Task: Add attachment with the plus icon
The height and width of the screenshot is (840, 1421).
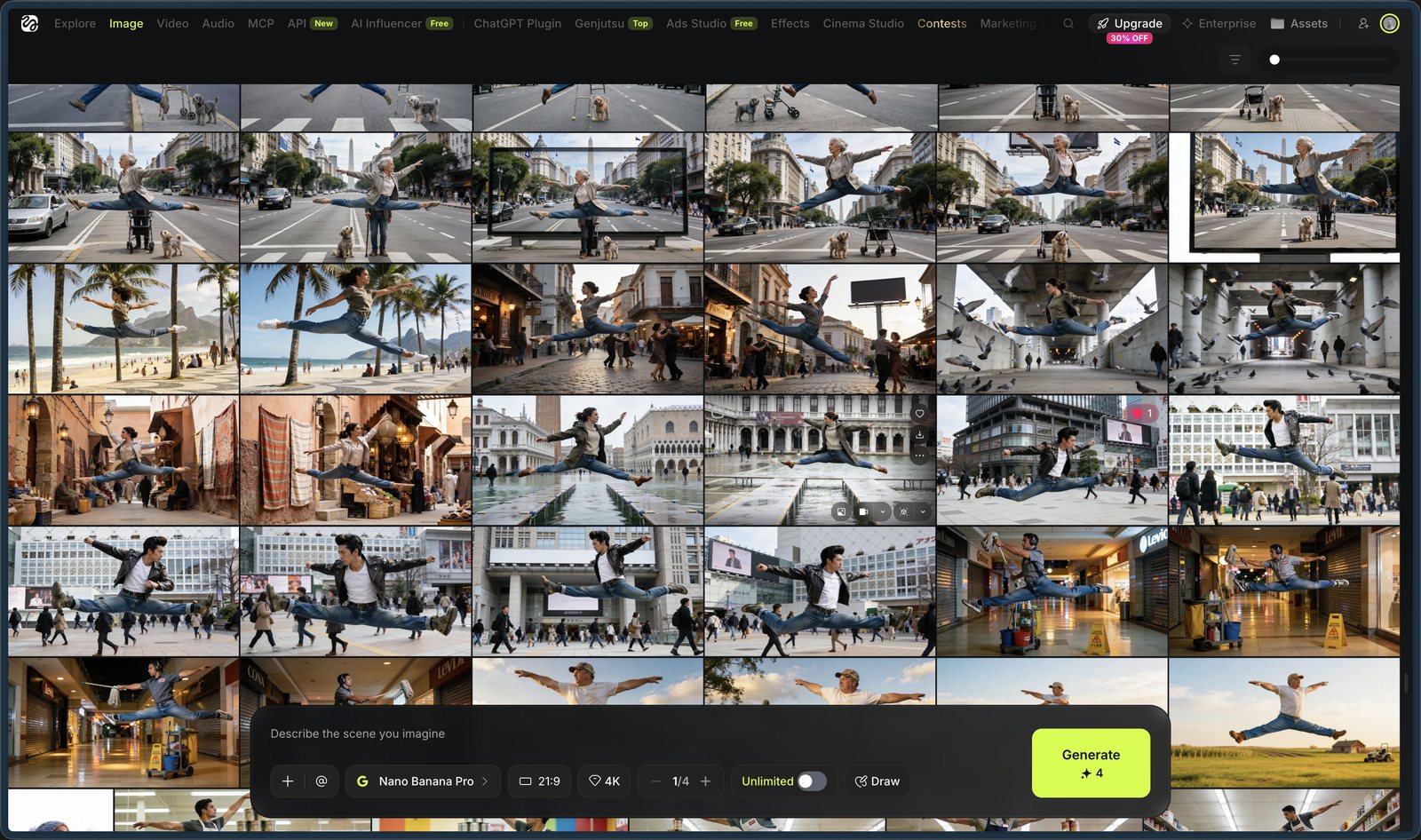Action: pos(288,781)
